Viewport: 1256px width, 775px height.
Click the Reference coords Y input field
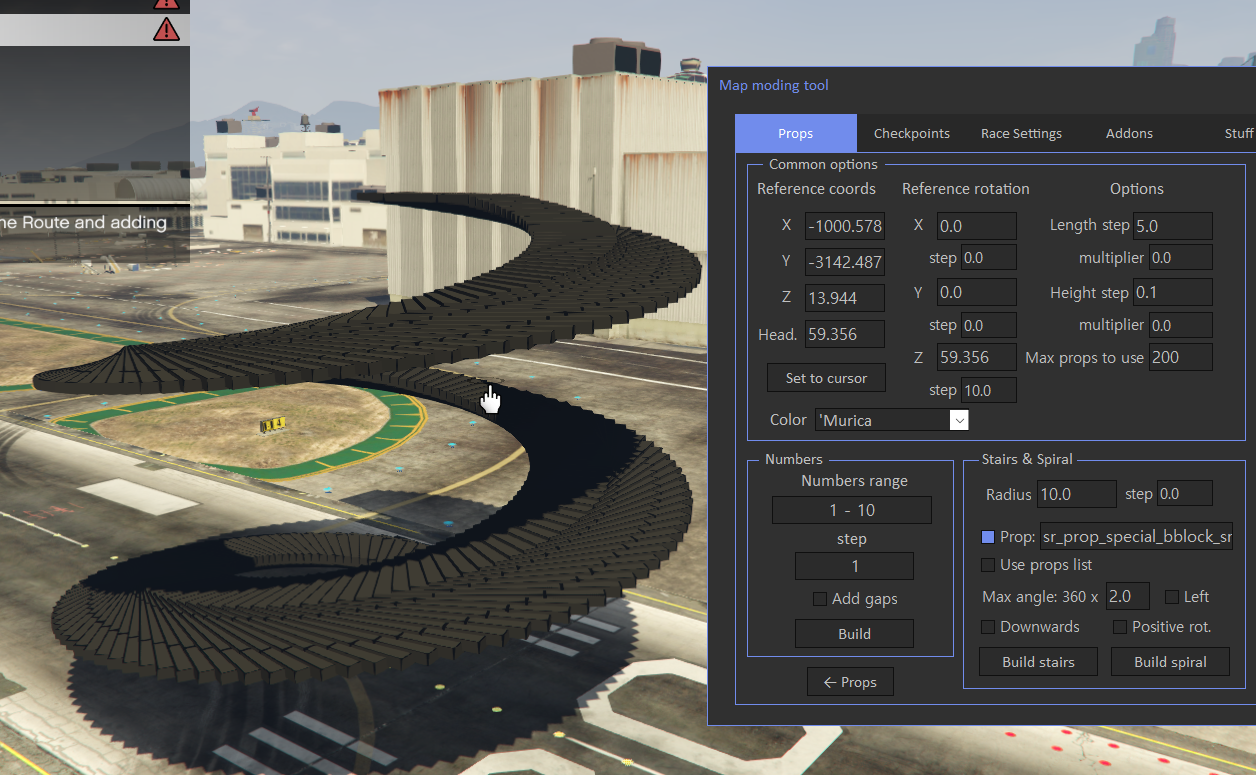pyautogui.click(x=845, y=262)
